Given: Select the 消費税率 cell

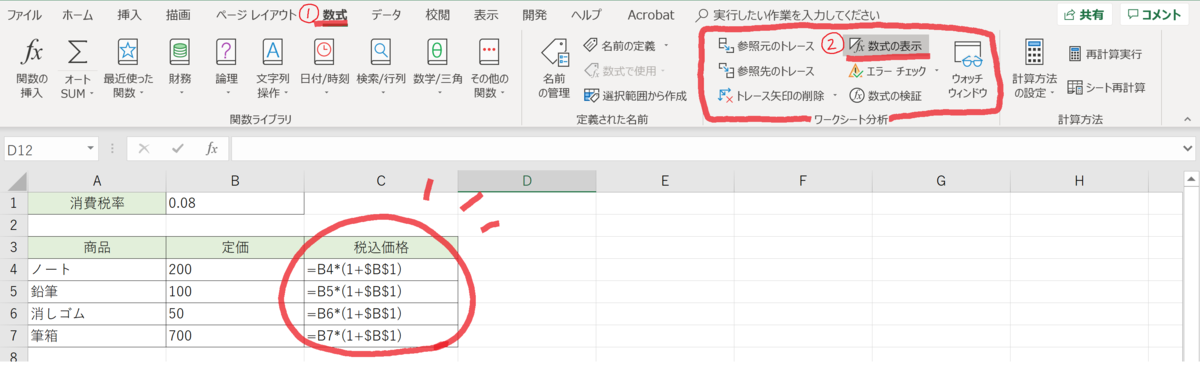Looking at the screenshot, I should click(97, 203).
